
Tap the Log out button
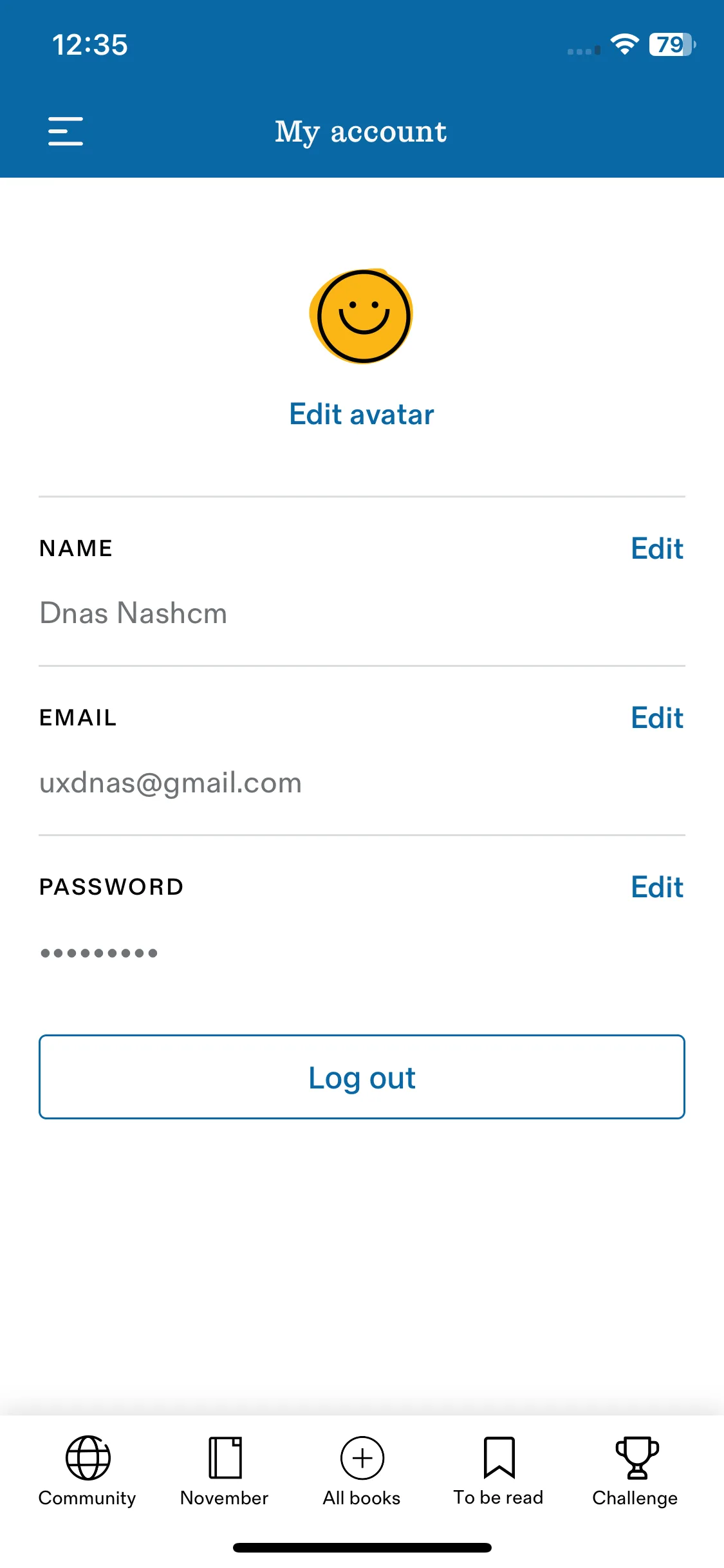coord(362,1077)
